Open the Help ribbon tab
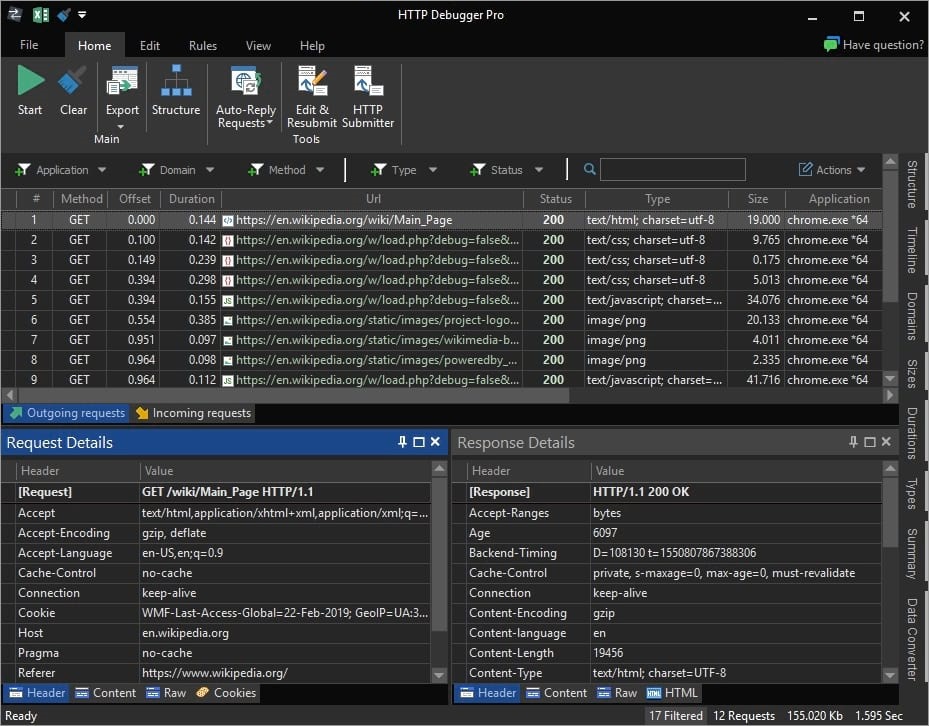 pos(312,46)
